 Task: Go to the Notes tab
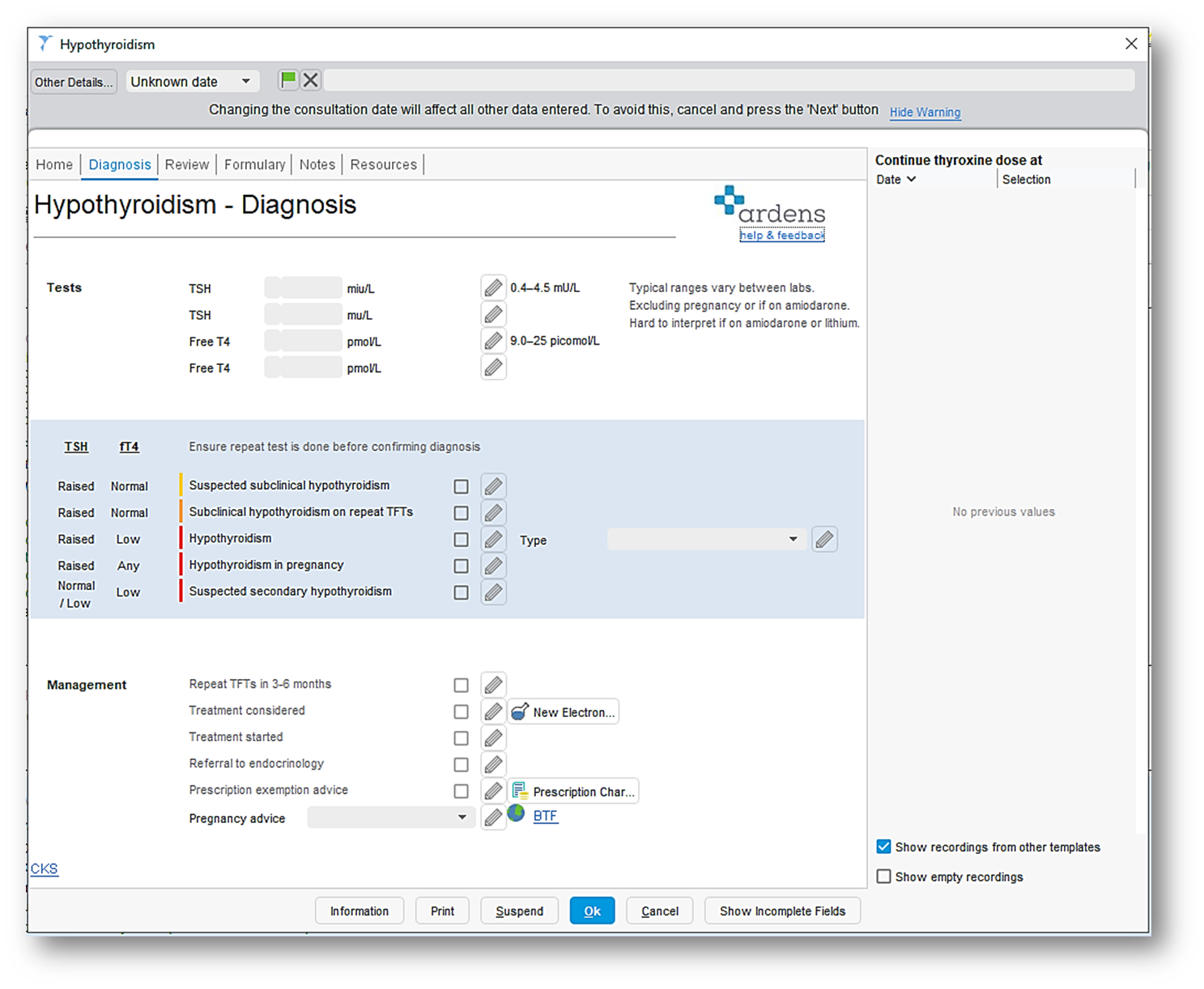point(317,164)
